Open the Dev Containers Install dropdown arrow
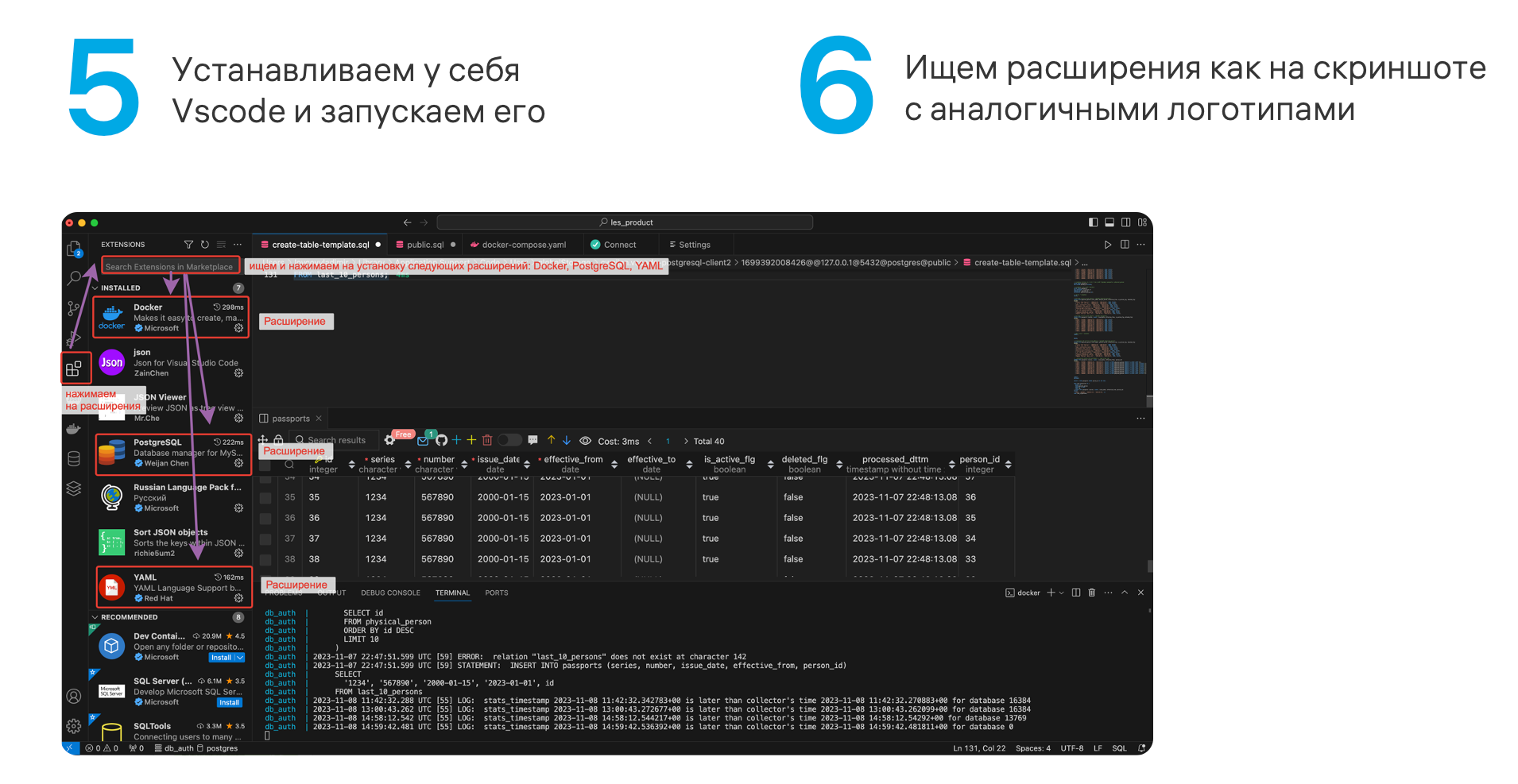1518x784 pixels. [240, 658]
